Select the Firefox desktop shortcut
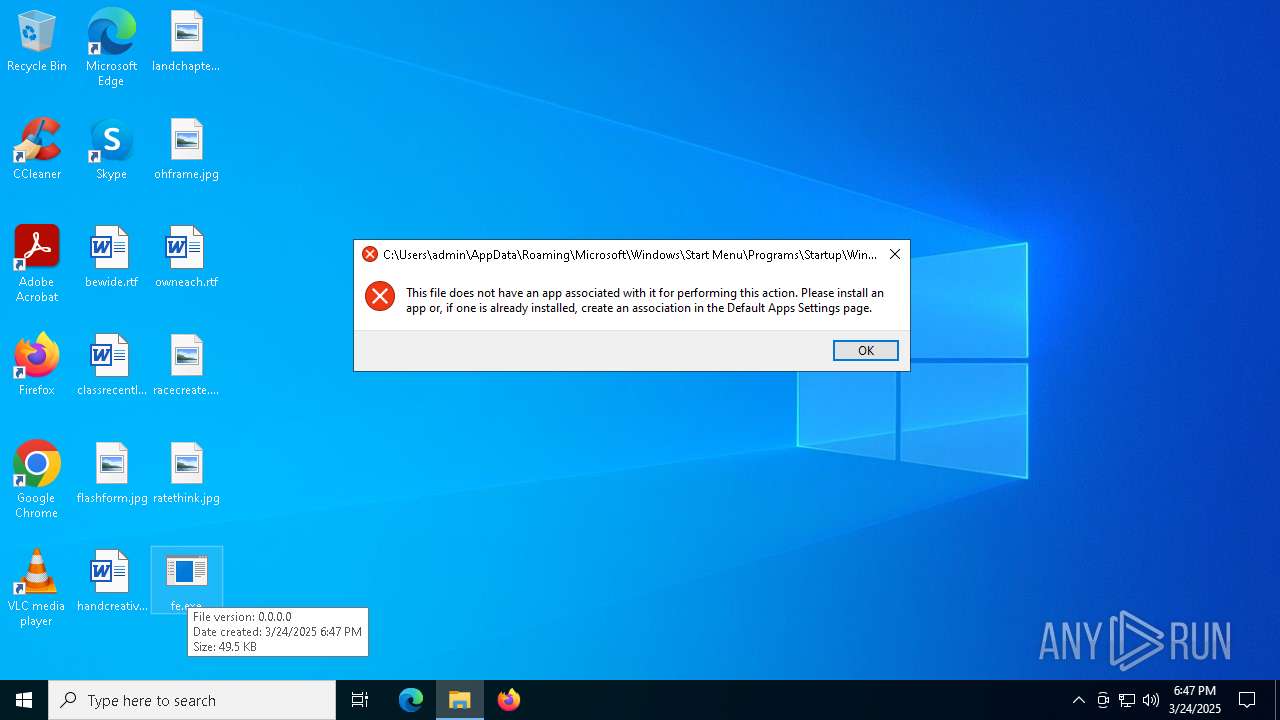The width and height of the screenshot is (1280, 720). pyautogui.click(x=37, y=366)
